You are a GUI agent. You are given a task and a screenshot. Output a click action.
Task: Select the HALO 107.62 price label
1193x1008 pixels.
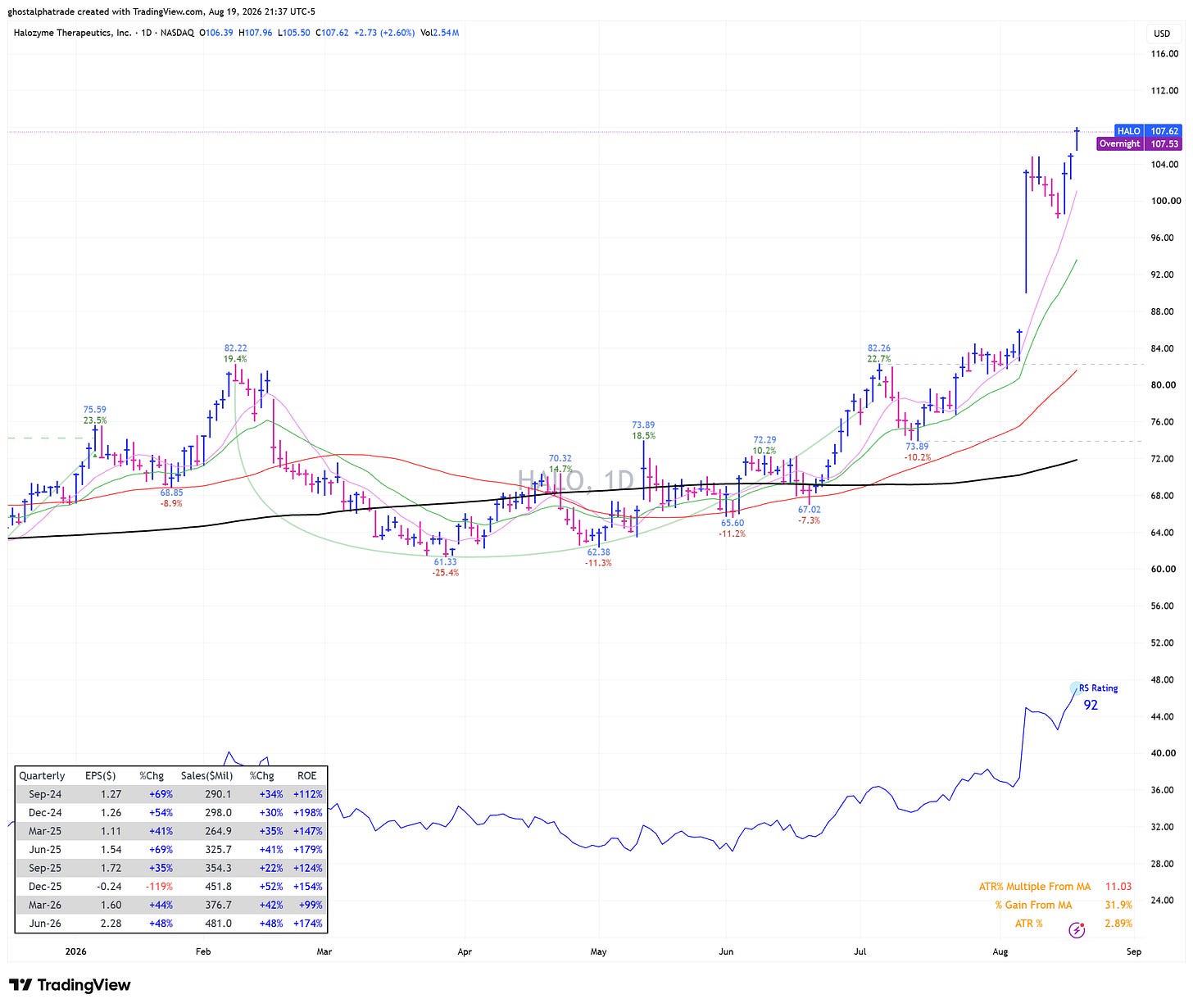(1149, 131)
